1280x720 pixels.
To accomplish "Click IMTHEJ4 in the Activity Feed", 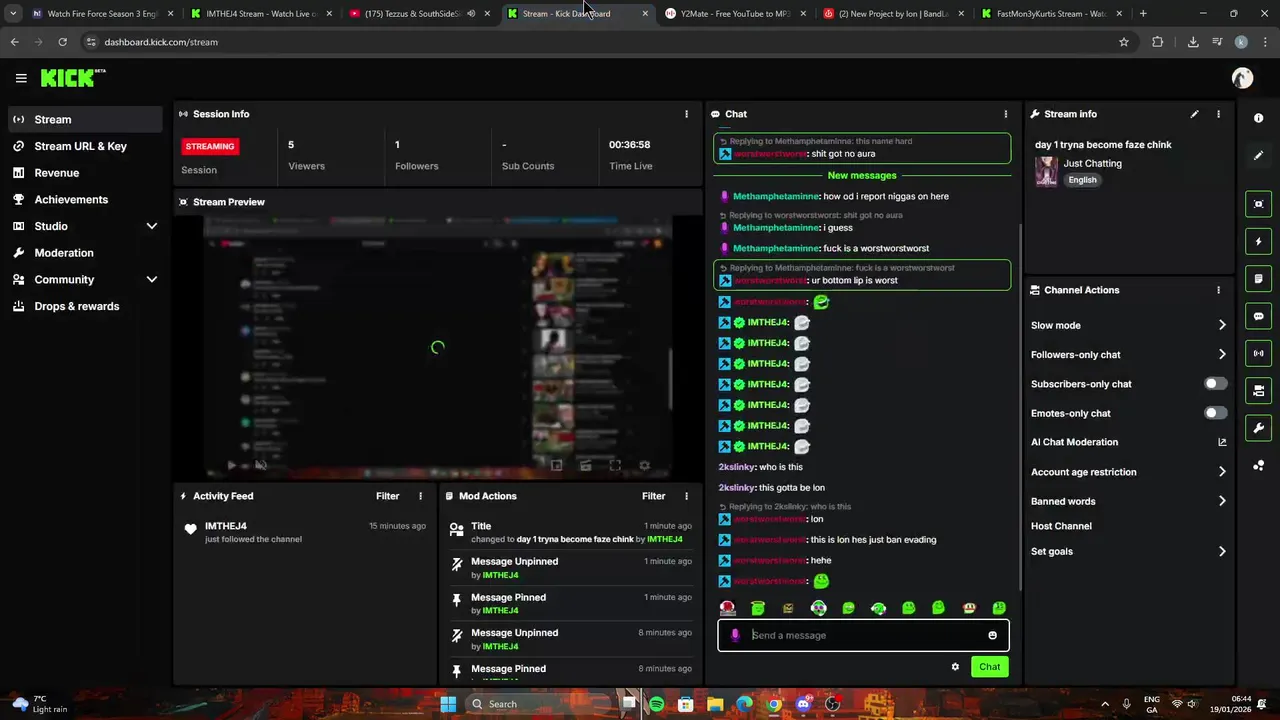I will click(x=226, y=526).
